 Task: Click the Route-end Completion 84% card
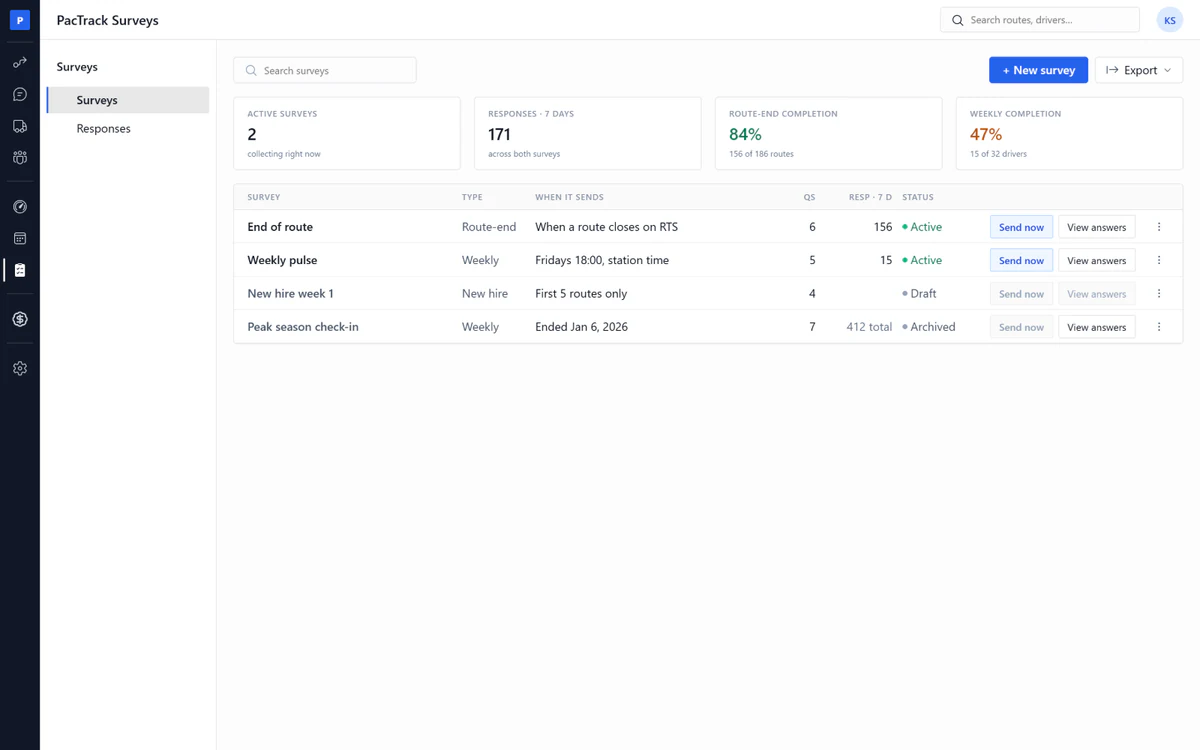829,133
